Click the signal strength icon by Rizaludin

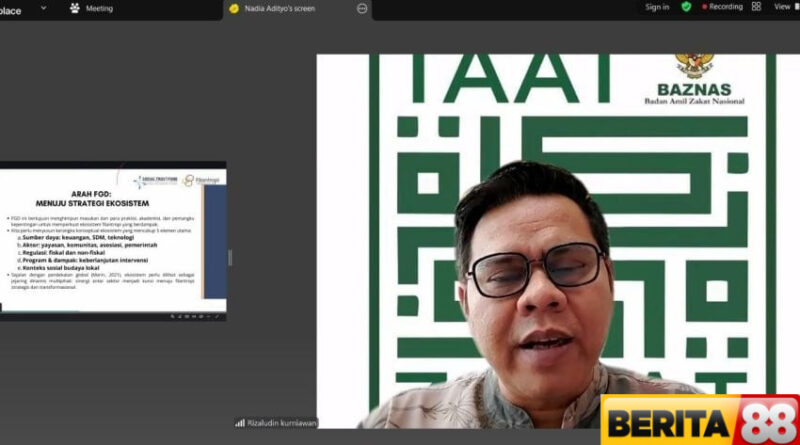coord(240,423)
